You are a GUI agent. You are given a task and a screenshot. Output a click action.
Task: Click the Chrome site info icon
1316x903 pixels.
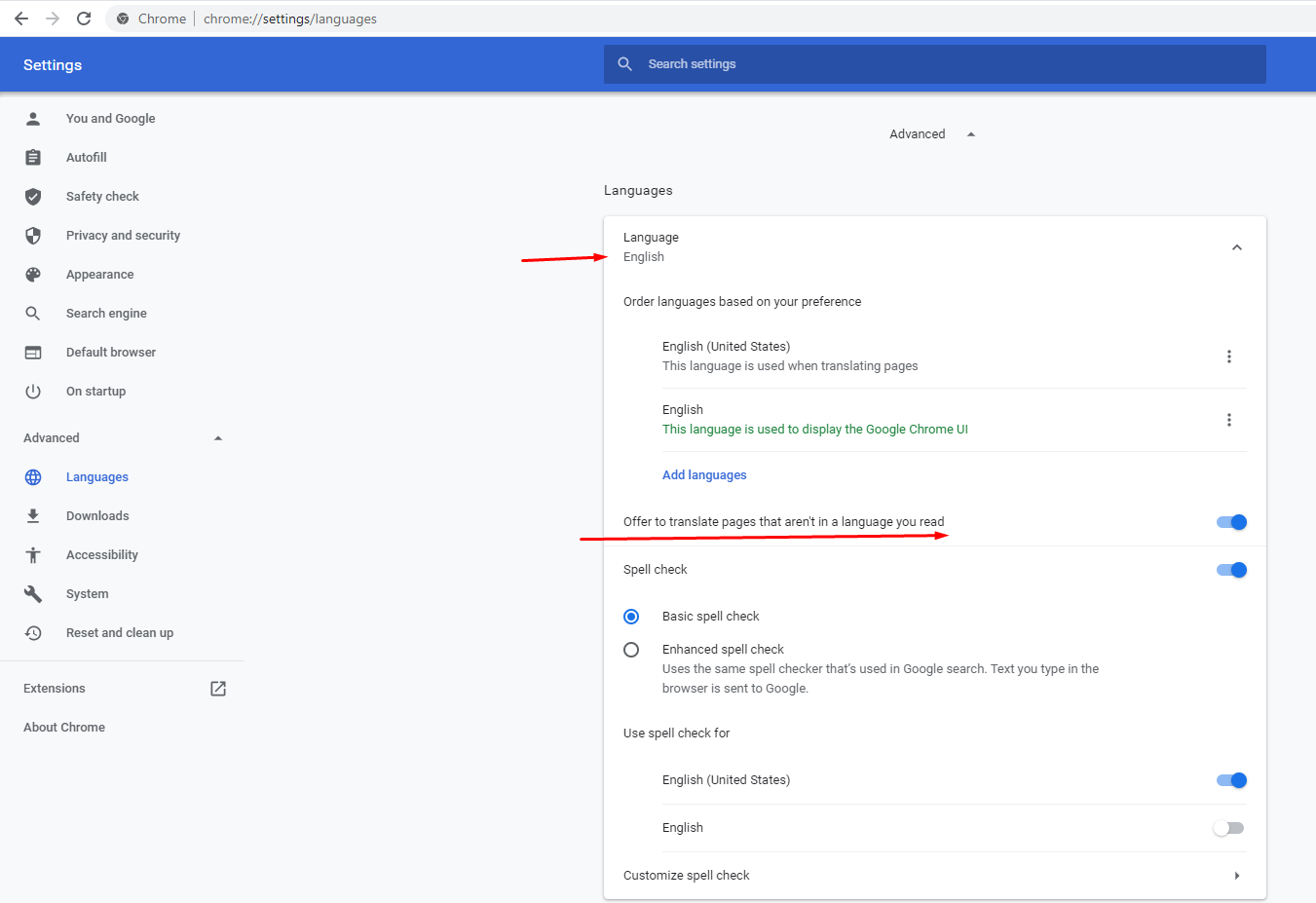point(123,19)
